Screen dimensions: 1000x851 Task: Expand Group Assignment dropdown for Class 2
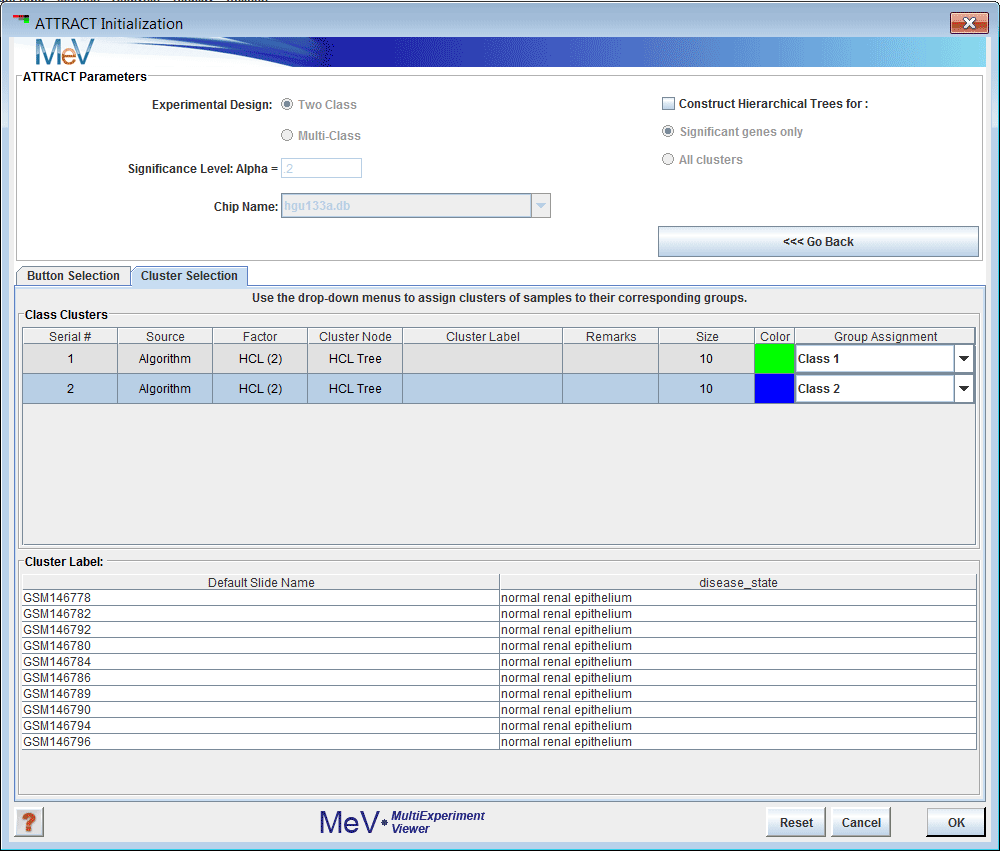point(963,389)
